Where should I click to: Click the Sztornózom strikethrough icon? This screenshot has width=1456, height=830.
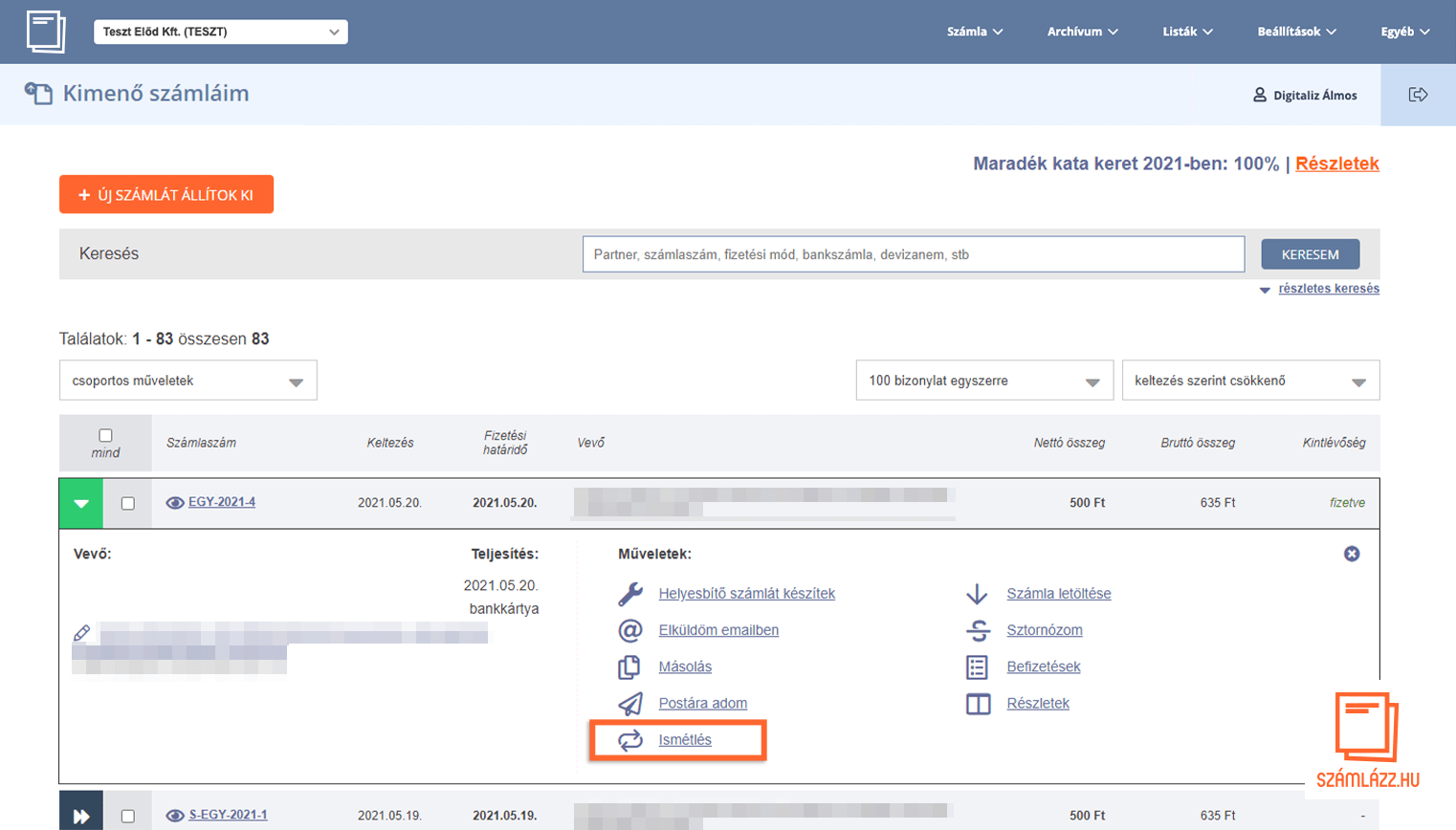[x=978, y=630]
